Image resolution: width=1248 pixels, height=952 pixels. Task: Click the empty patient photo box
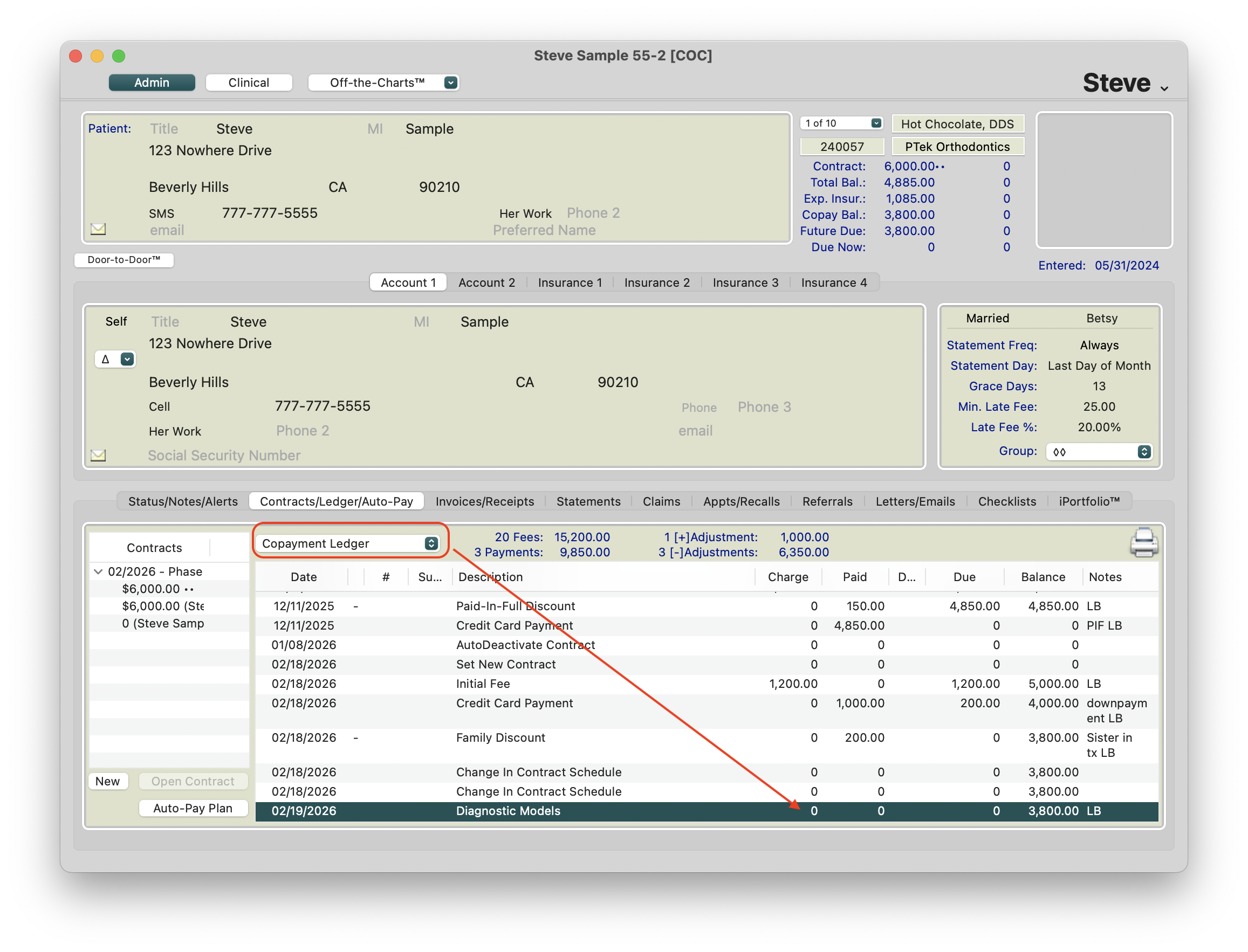coord(1103,180)
